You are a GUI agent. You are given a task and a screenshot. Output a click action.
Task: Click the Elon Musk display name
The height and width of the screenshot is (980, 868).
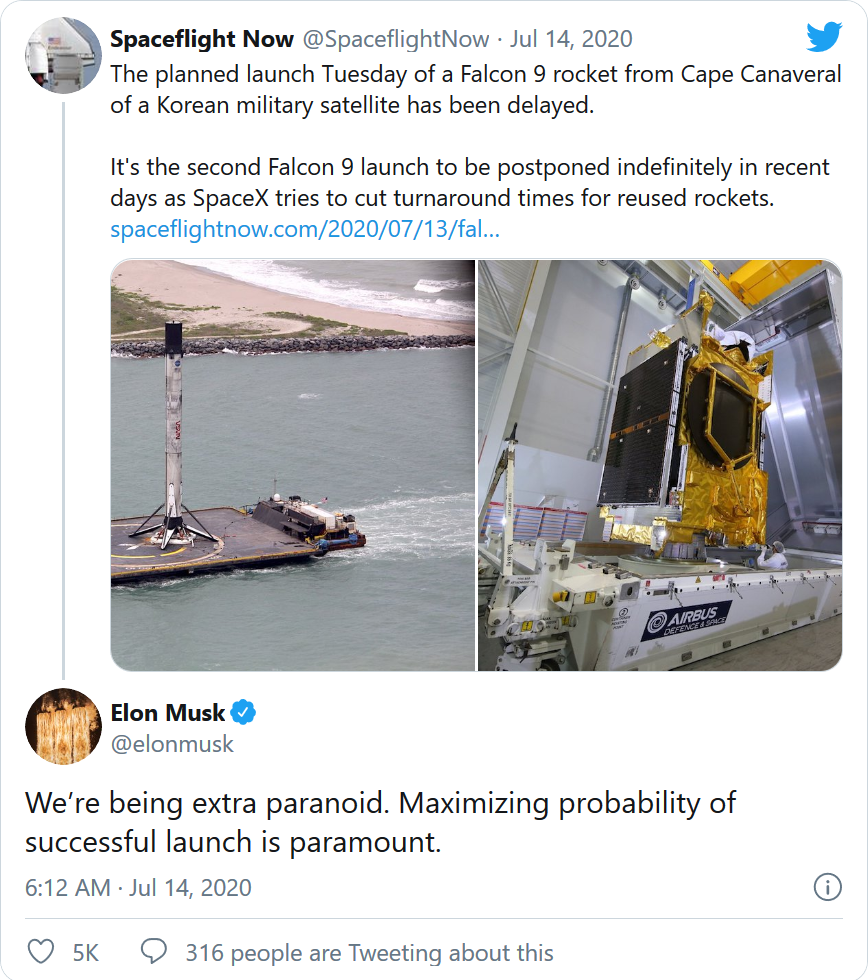pyautogui.click(x=168, y=713)
